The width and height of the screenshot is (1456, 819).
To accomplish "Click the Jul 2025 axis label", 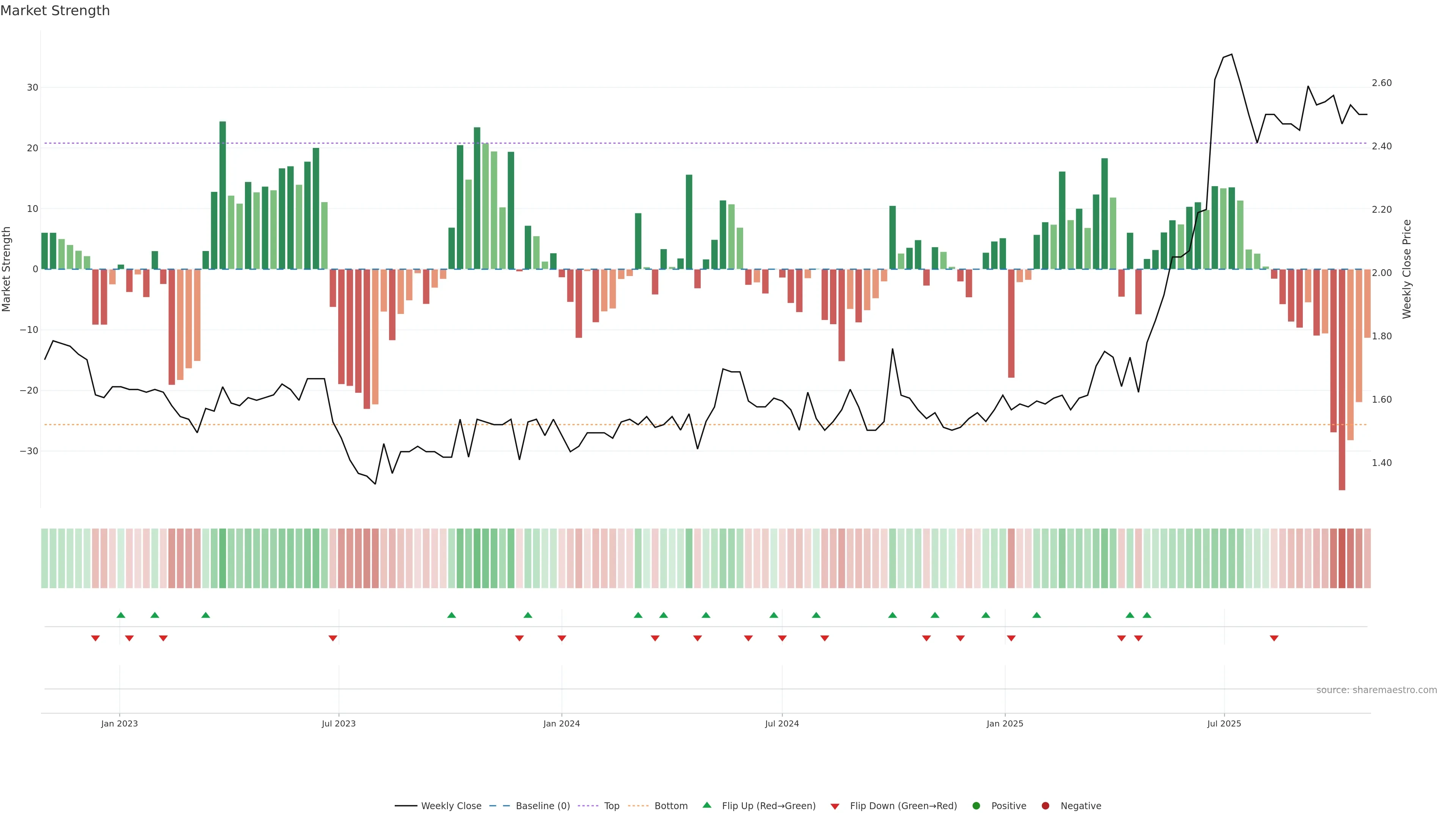I will (x=1224, y=723).
